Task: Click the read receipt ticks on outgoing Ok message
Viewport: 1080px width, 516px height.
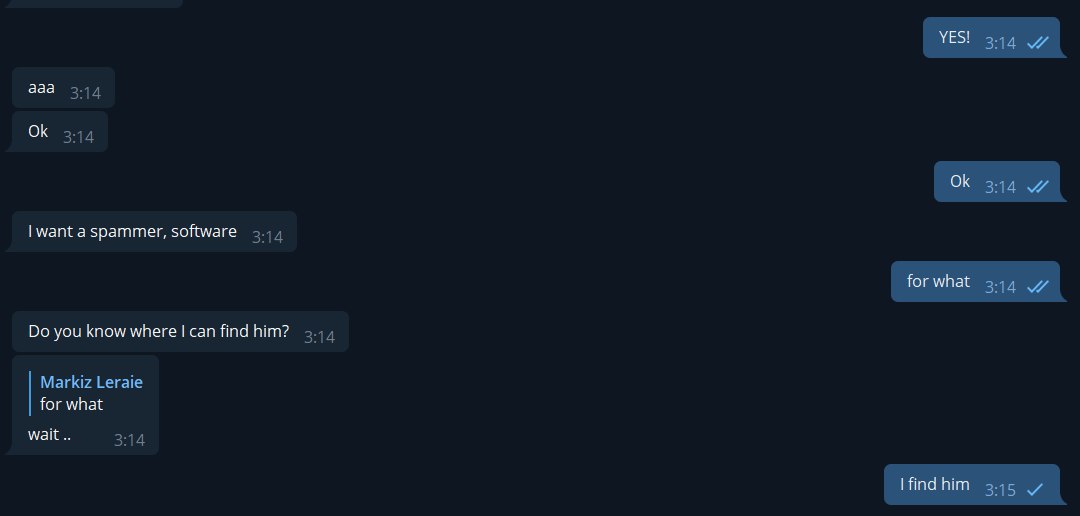Action: point(1037,187)
